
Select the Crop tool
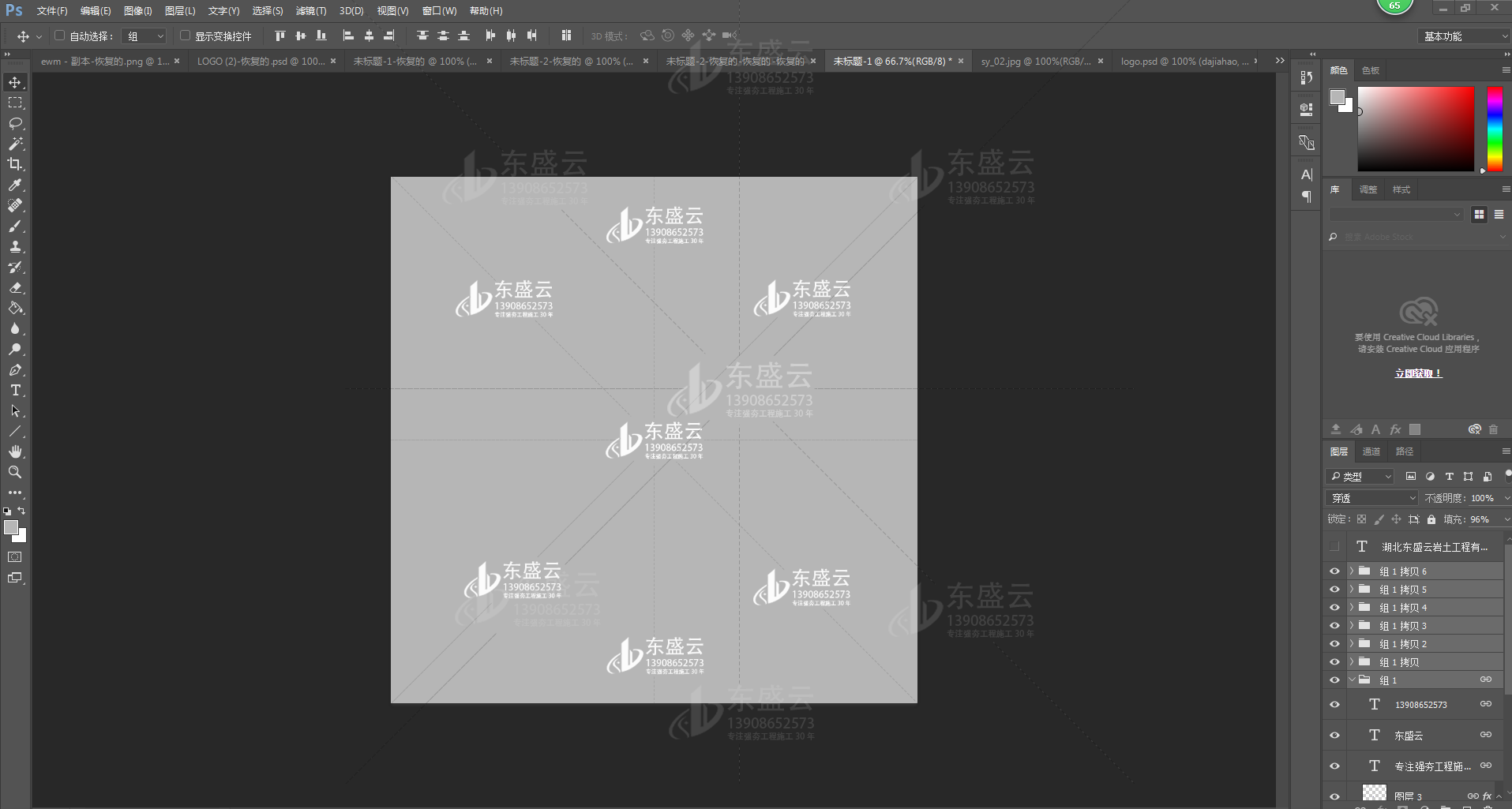click(15, 164)
